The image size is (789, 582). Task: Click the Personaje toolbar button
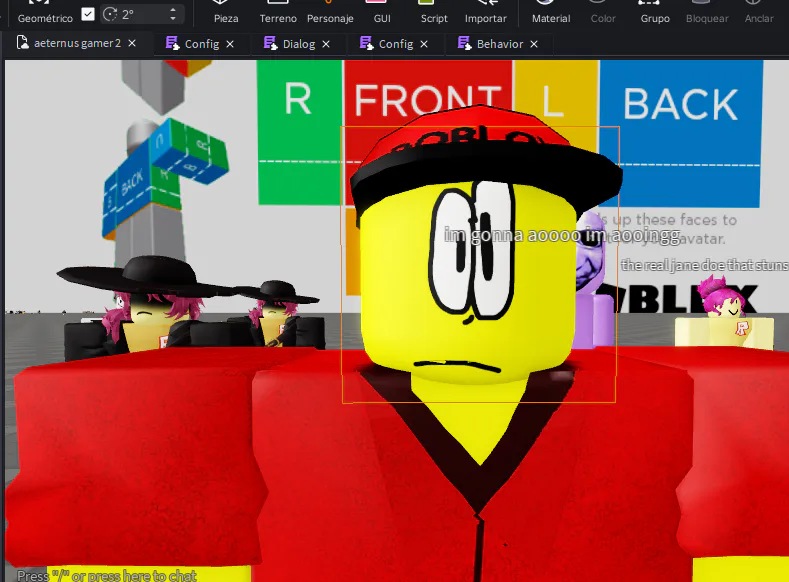click(330, 12)
